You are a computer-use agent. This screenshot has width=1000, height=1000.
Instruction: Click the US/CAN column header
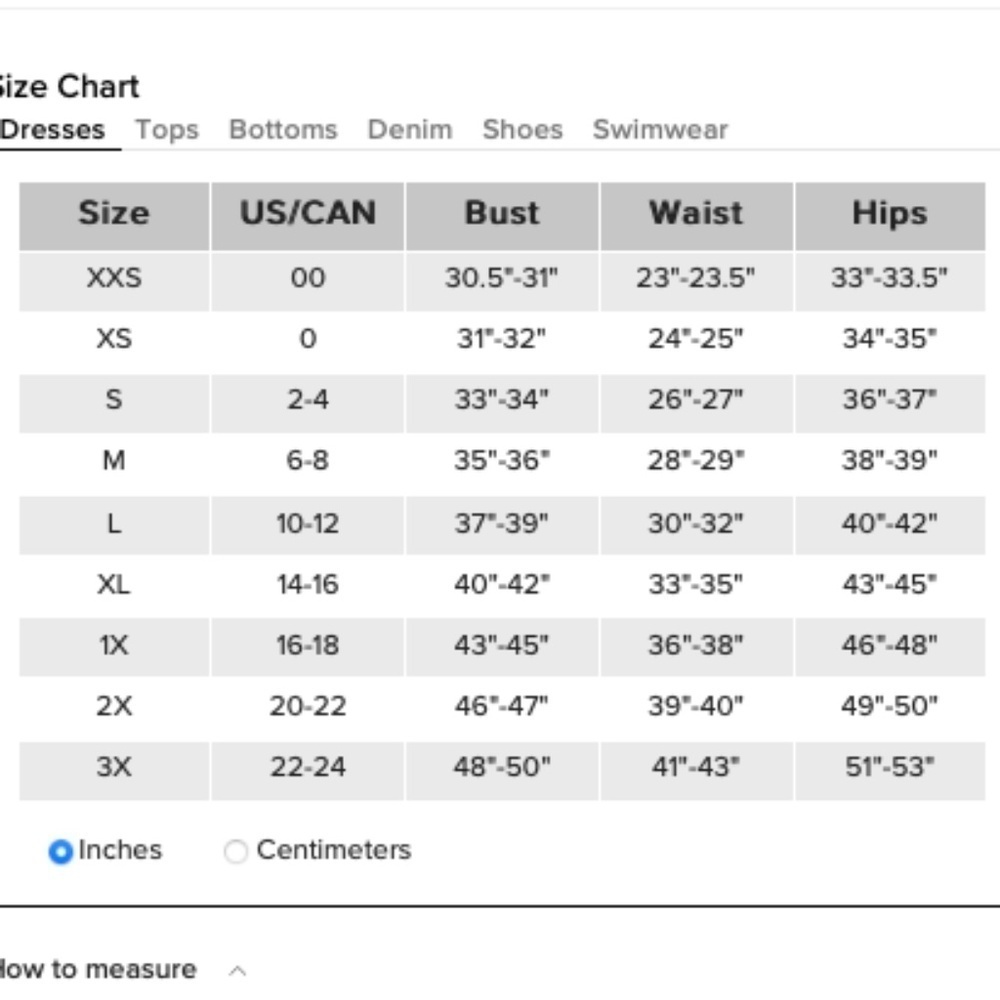307,214
